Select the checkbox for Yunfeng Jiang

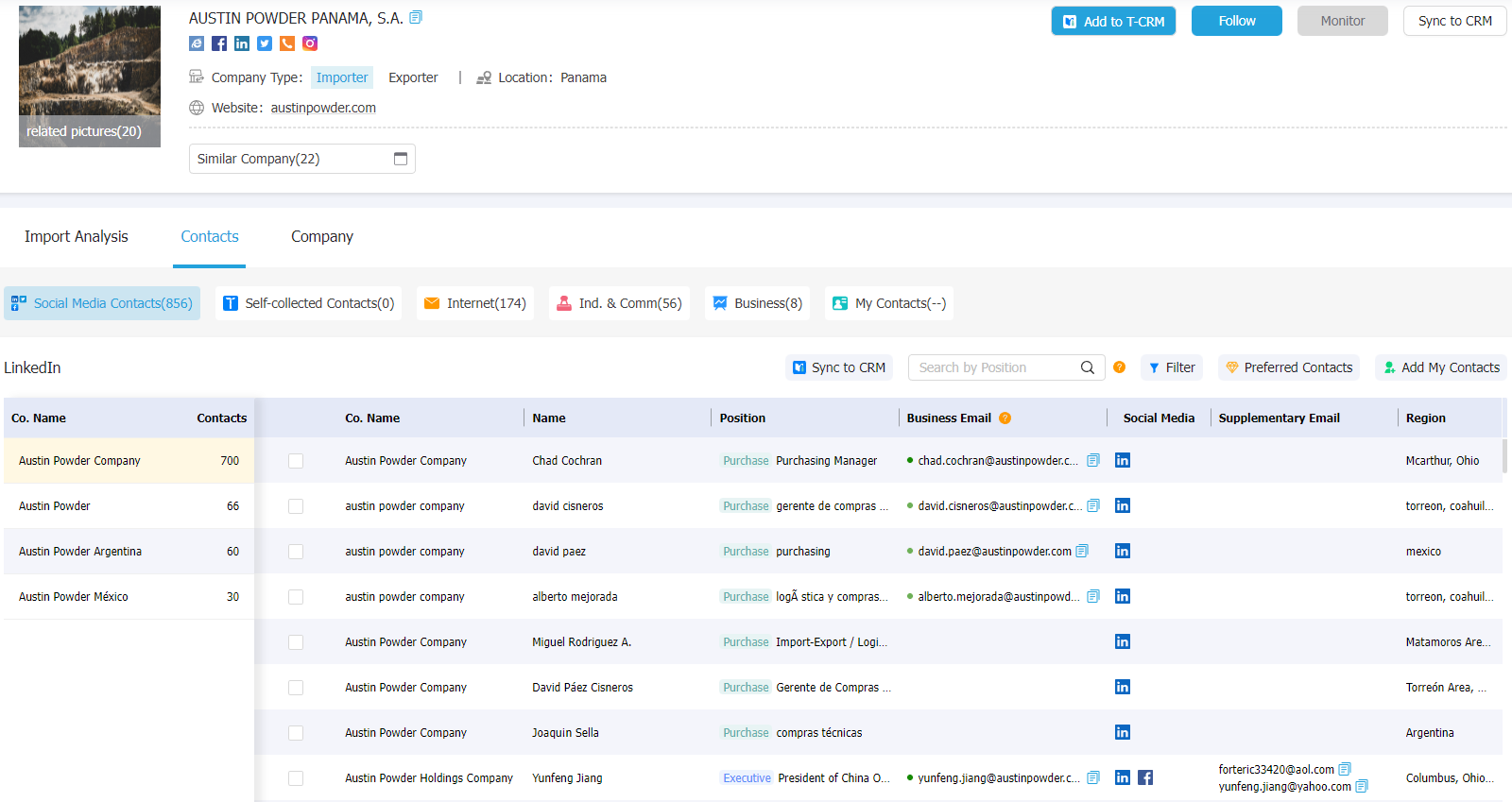[296, 778]
